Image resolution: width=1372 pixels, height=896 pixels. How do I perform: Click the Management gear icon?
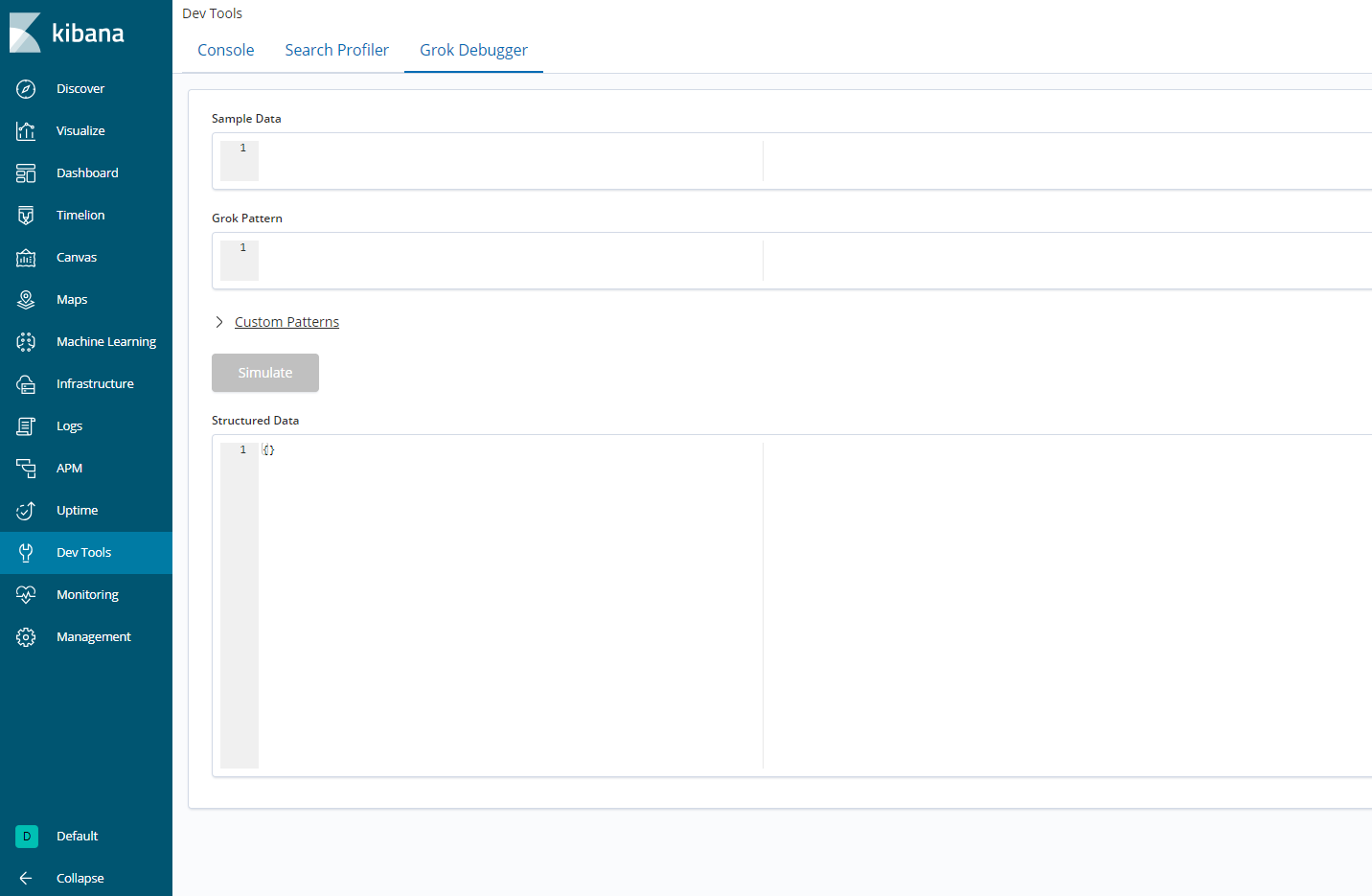tap(26, 637)
